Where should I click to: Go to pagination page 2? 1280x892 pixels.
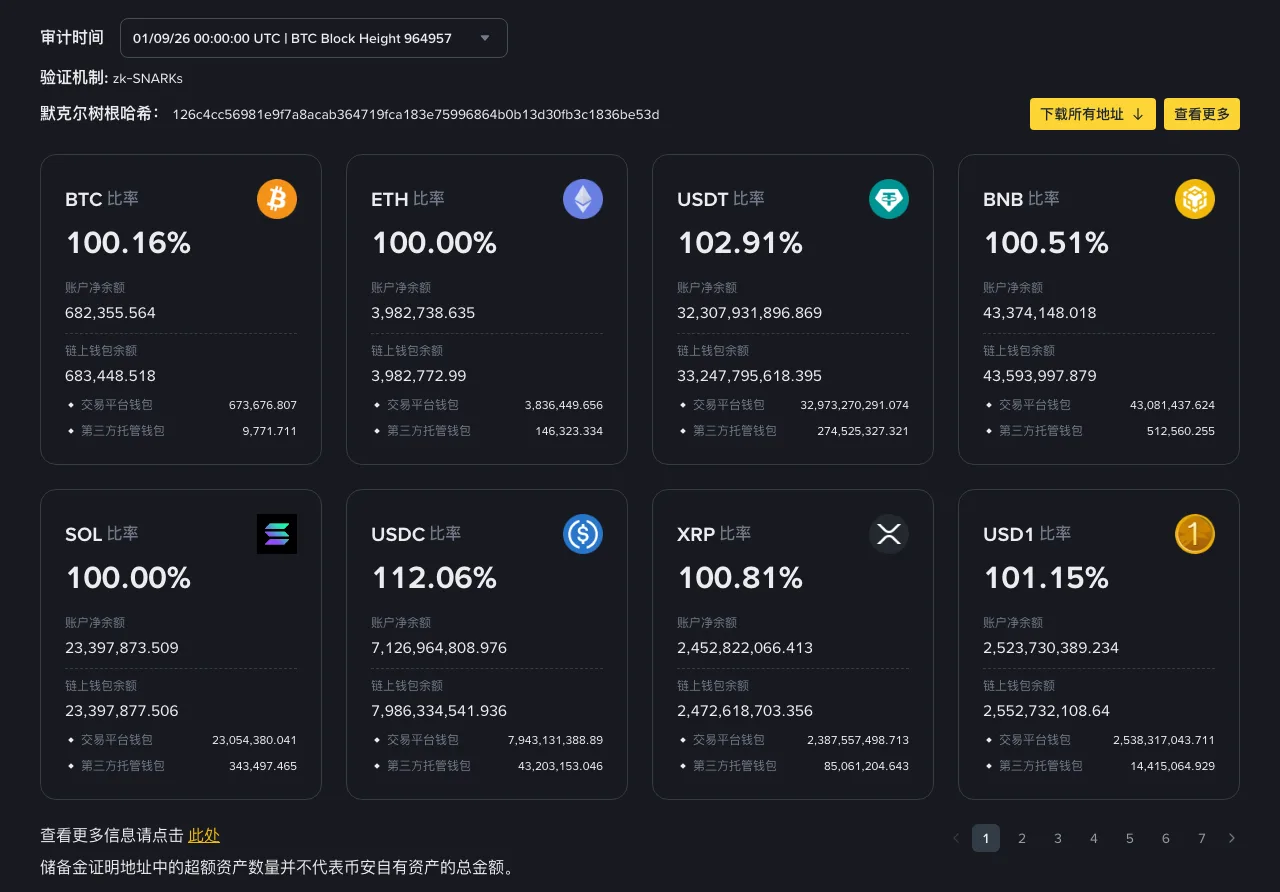[1022, 838]
